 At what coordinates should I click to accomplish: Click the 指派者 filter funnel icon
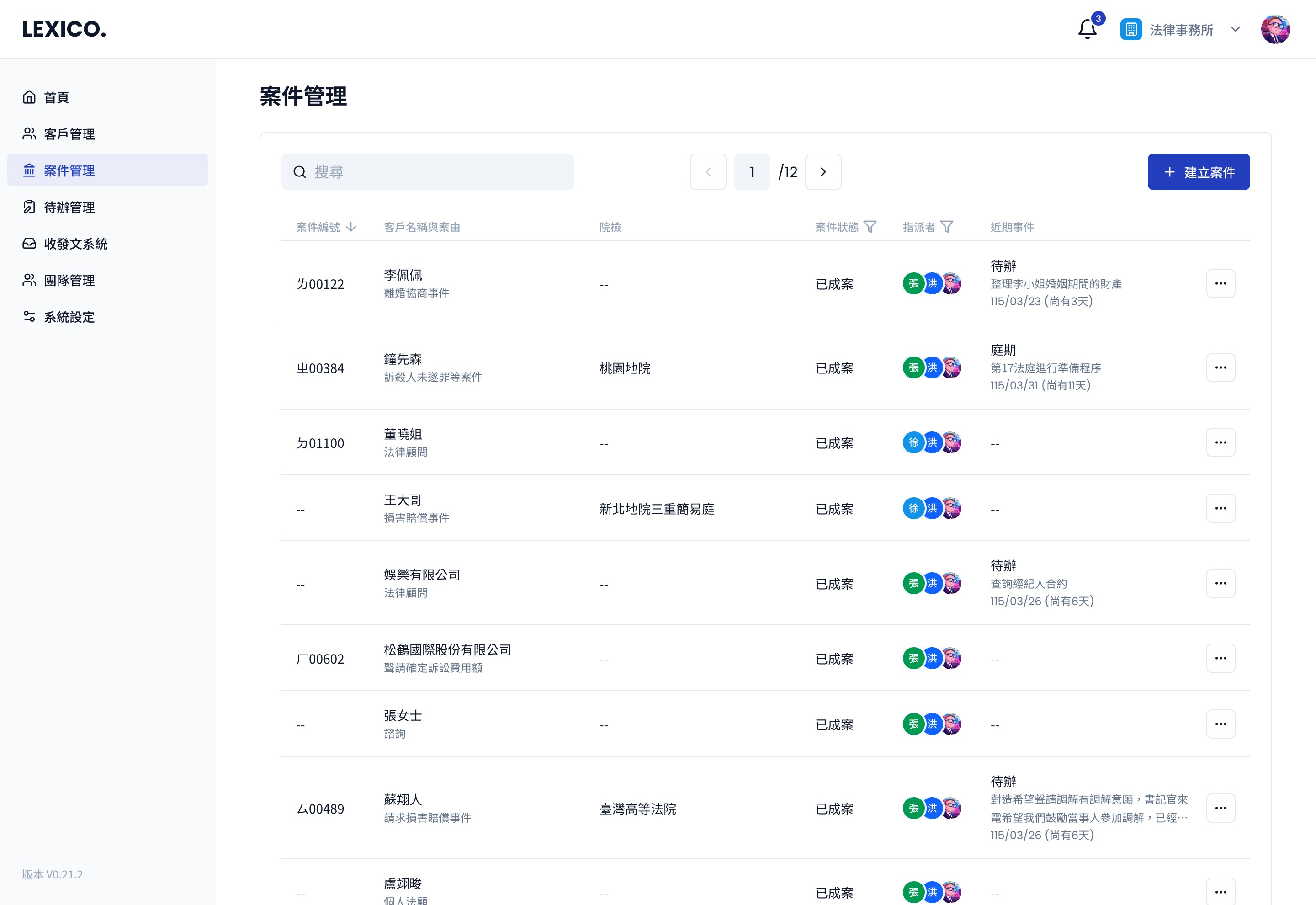click(x=946, y=227)
